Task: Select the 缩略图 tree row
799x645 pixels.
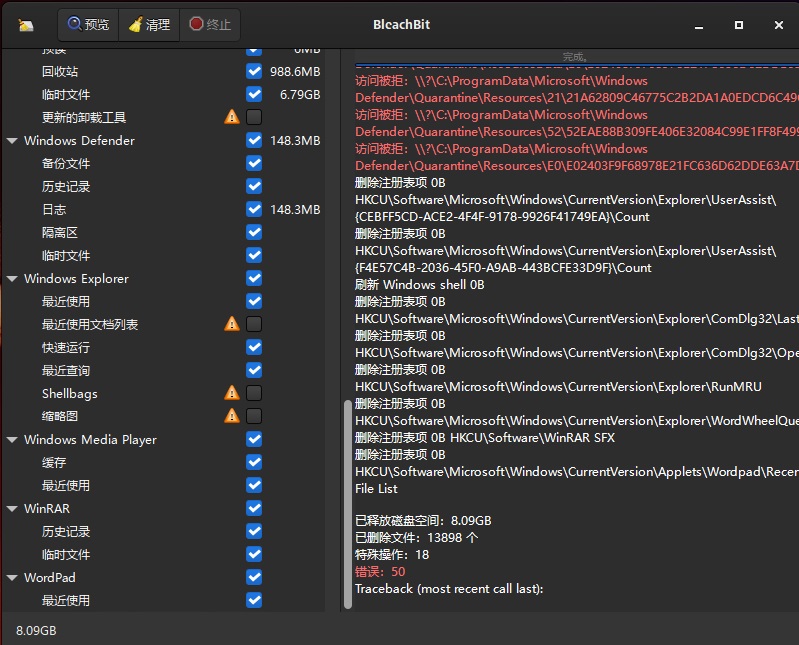Action: [163, 416]
